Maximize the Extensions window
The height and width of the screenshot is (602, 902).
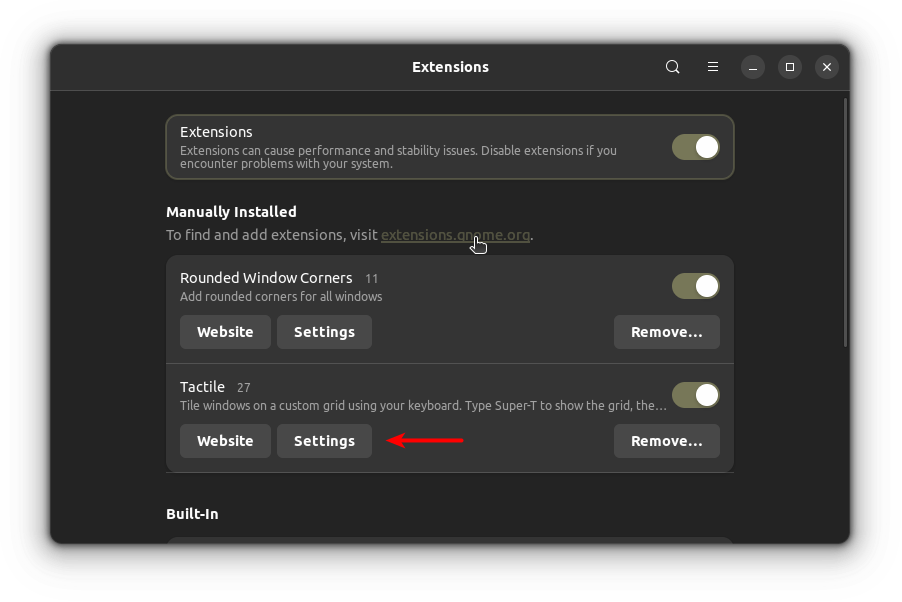pyautogui.click(x=790, y=67)
